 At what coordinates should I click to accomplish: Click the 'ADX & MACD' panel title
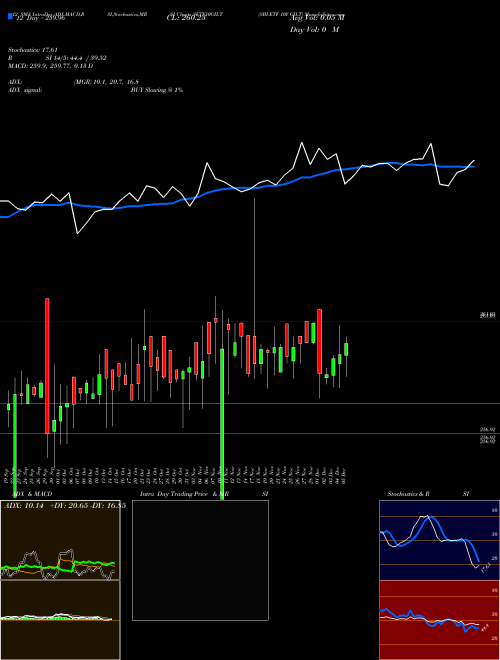[x=32, y=494]
